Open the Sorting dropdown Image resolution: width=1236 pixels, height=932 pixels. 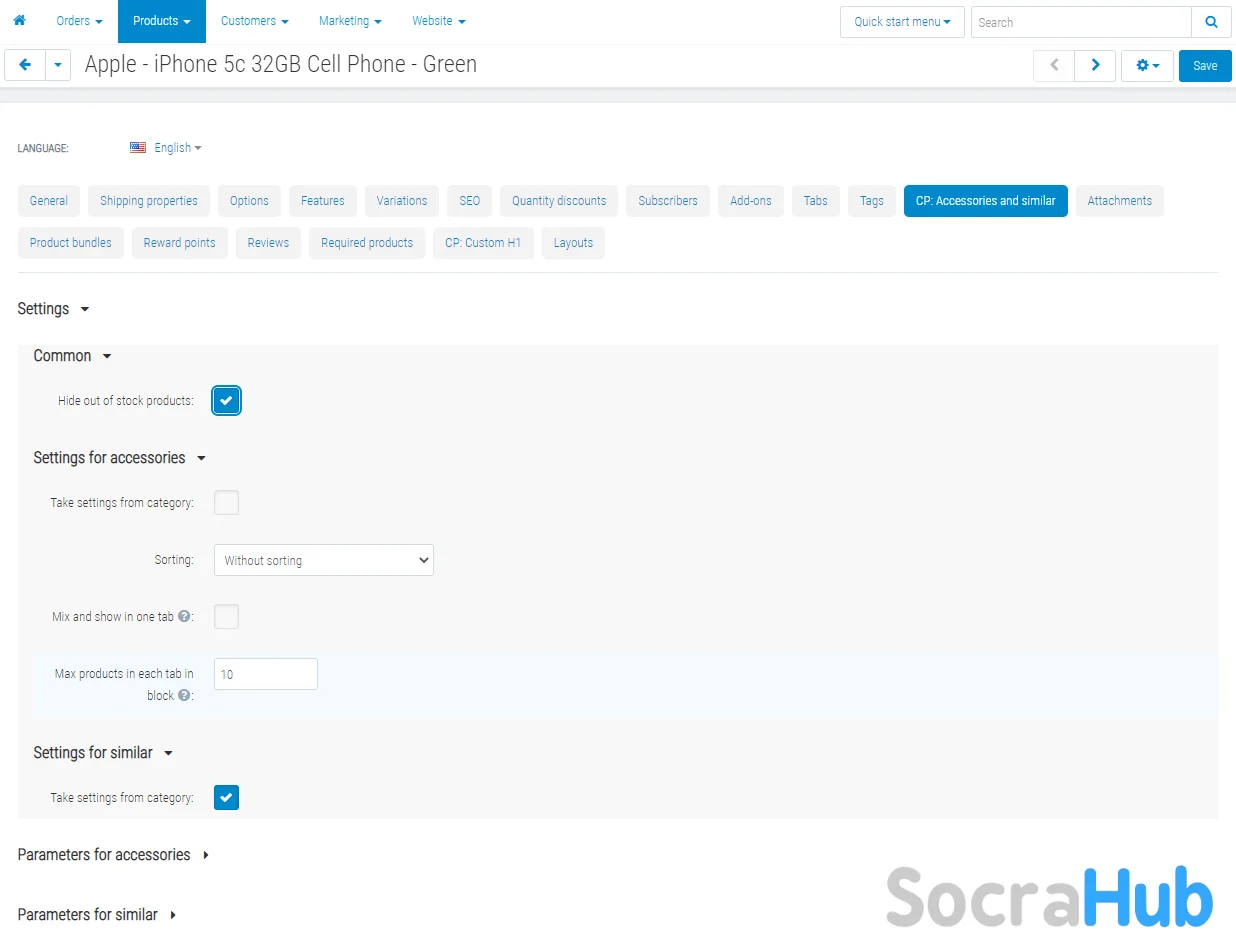tap(324, 560)
